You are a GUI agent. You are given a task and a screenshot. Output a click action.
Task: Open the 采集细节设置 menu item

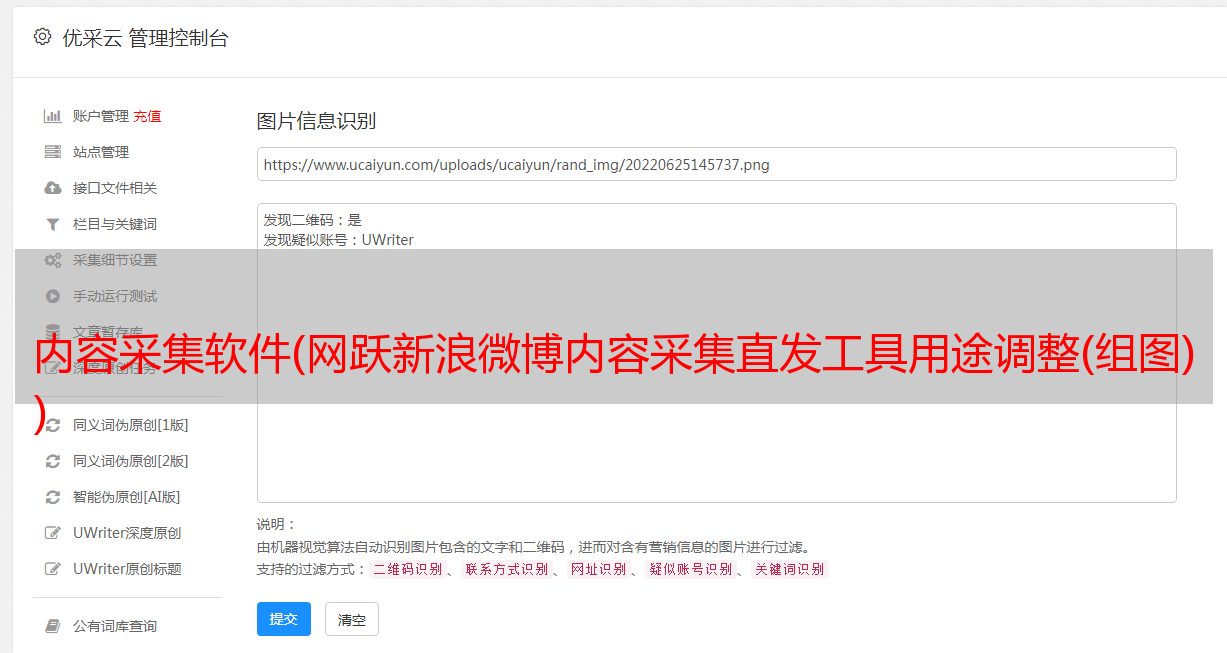click(x=115, y=260)
